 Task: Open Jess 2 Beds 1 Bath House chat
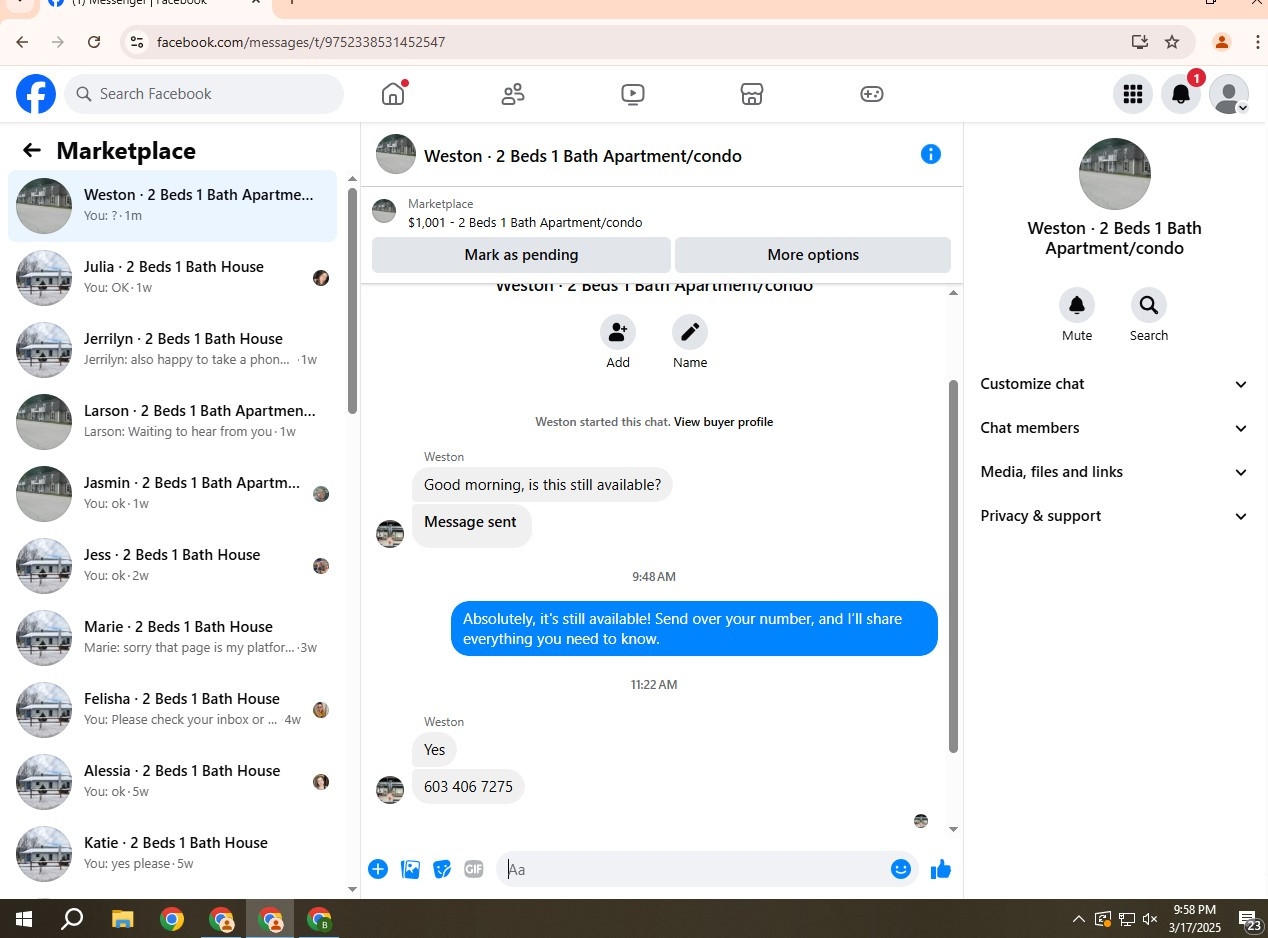[x=173, y=566]
